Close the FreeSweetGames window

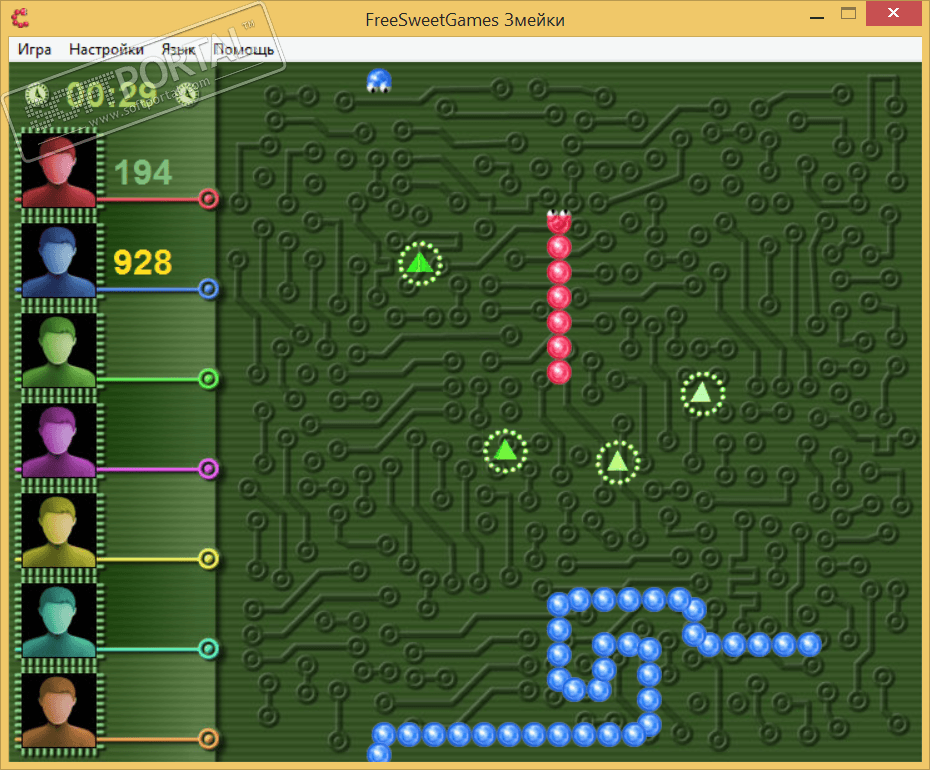tap(893, 13)
